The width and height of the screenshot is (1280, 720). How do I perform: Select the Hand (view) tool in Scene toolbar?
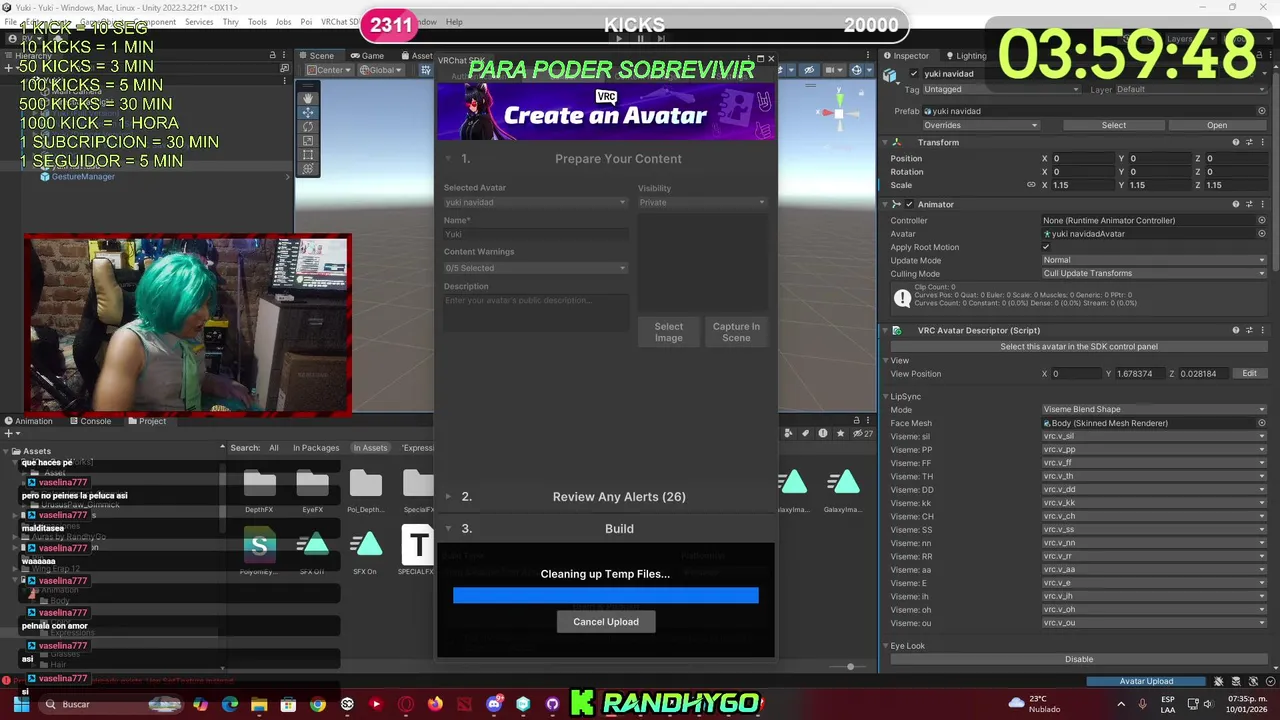tap(308, 98)
